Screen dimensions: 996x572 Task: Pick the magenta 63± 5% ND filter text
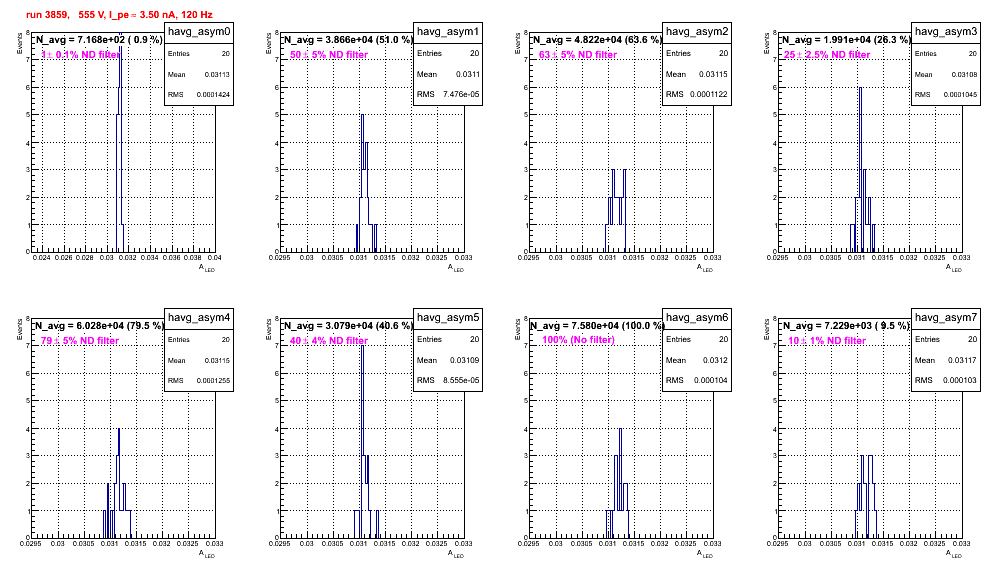pos(578,55)
